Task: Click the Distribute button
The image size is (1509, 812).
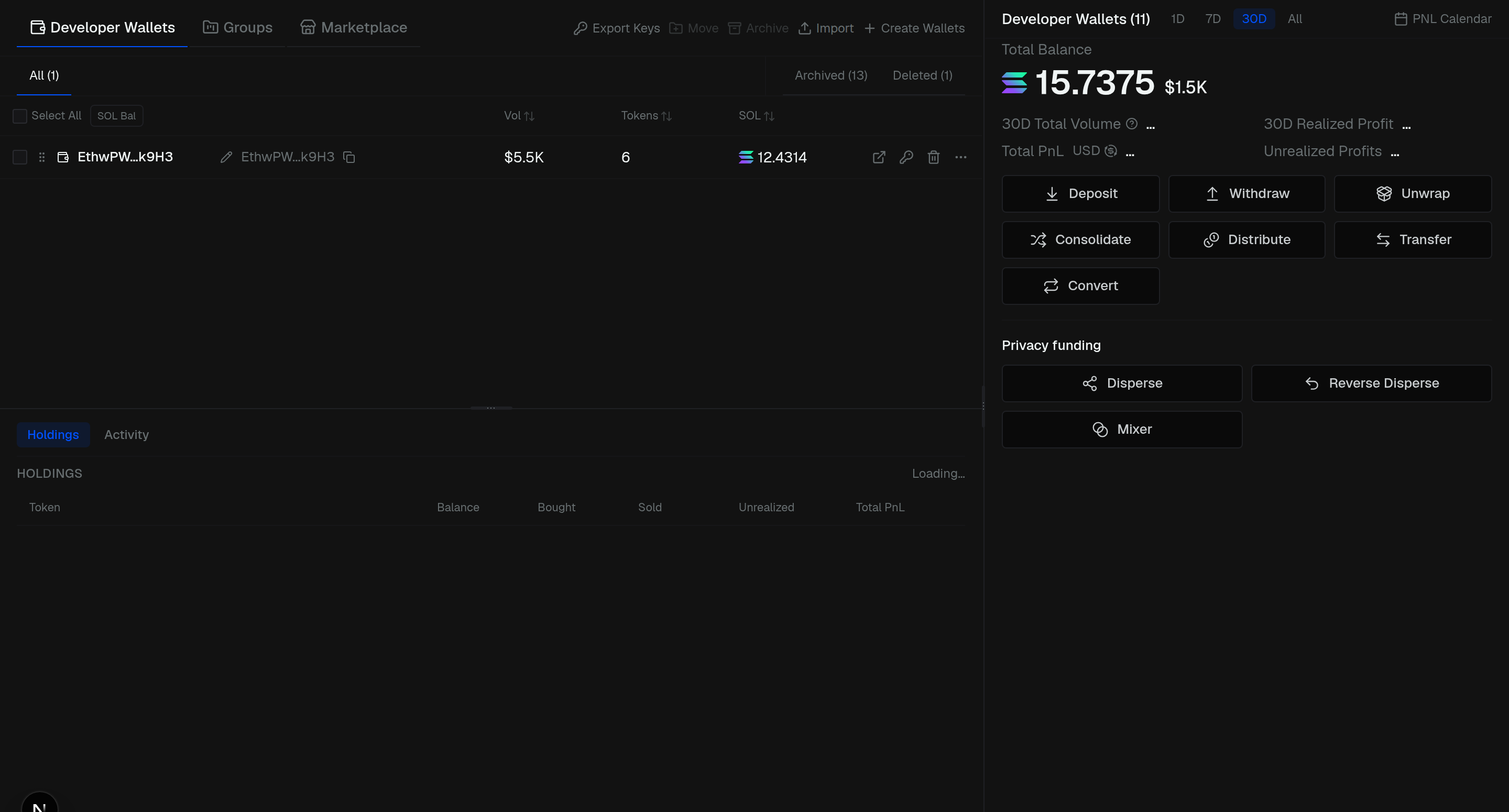Action: pyautogui.click(x=1246, y=239)
